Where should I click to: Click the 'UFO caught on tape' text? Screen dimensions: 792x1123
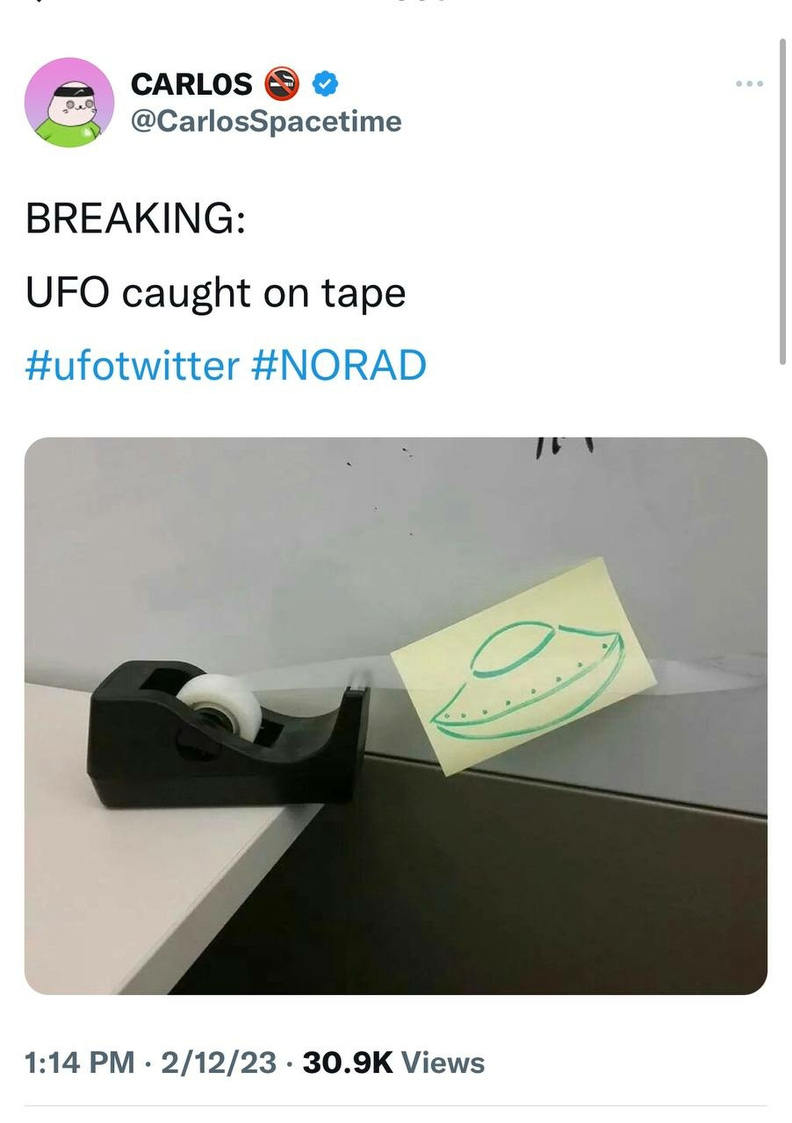coord(216,294)
